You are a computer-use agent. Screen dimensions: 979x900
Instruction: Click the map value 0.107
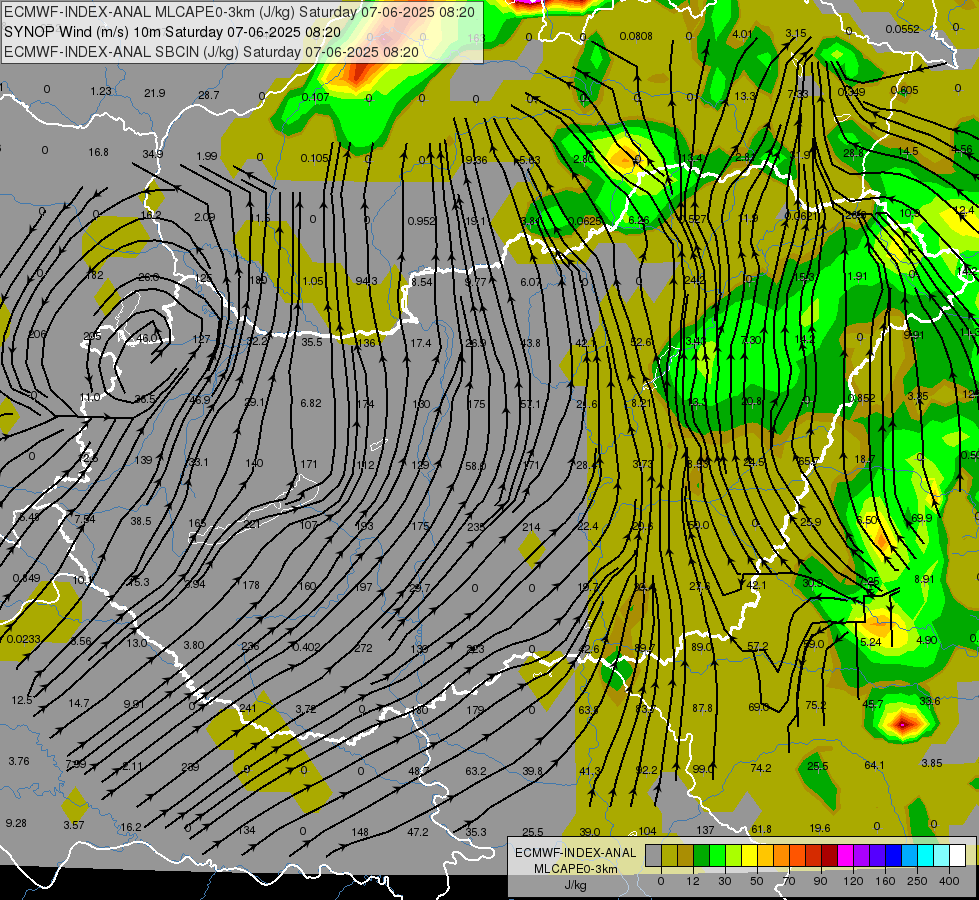click(315, 97)
